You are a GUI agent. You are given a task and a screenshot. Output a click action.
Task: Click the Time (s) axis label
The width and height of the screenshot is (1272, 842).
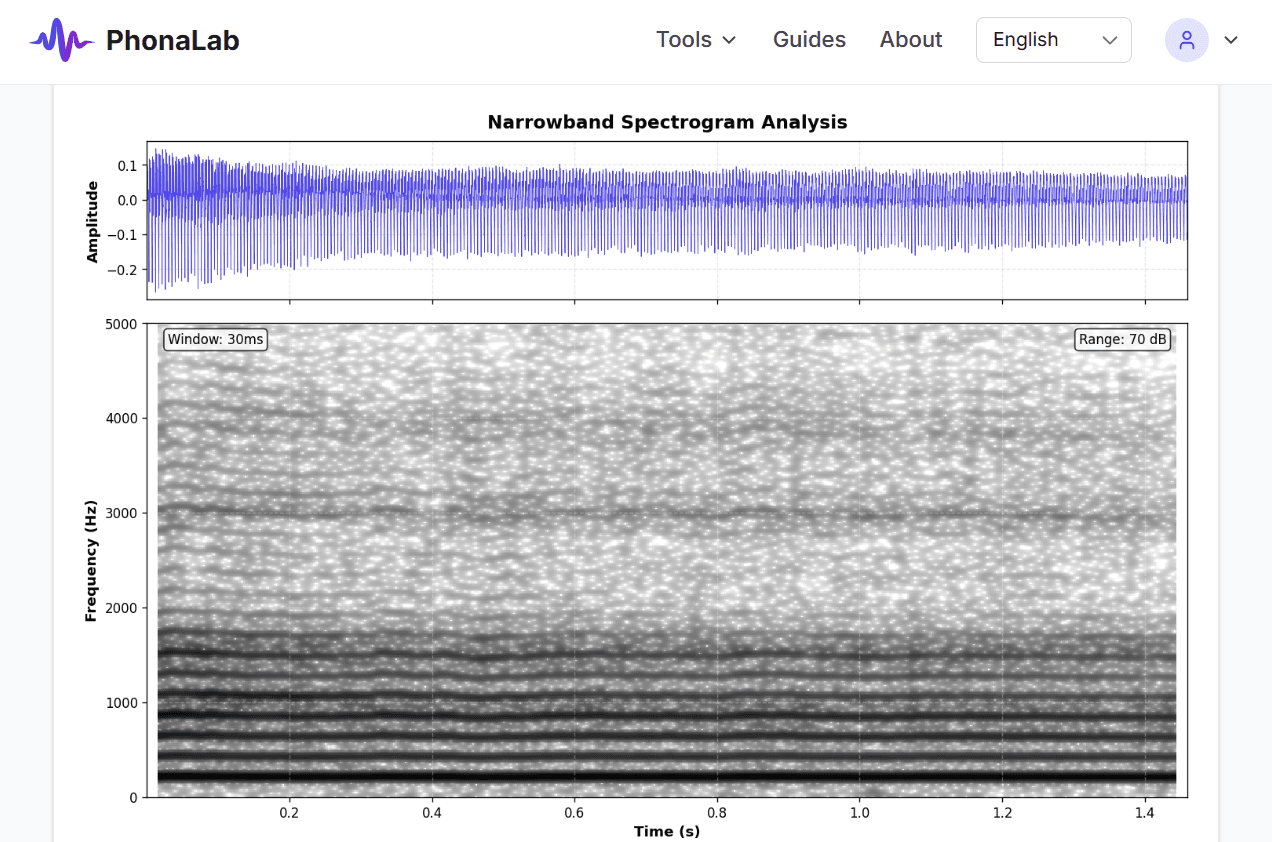pyautogui.click(x=667, y=831)
